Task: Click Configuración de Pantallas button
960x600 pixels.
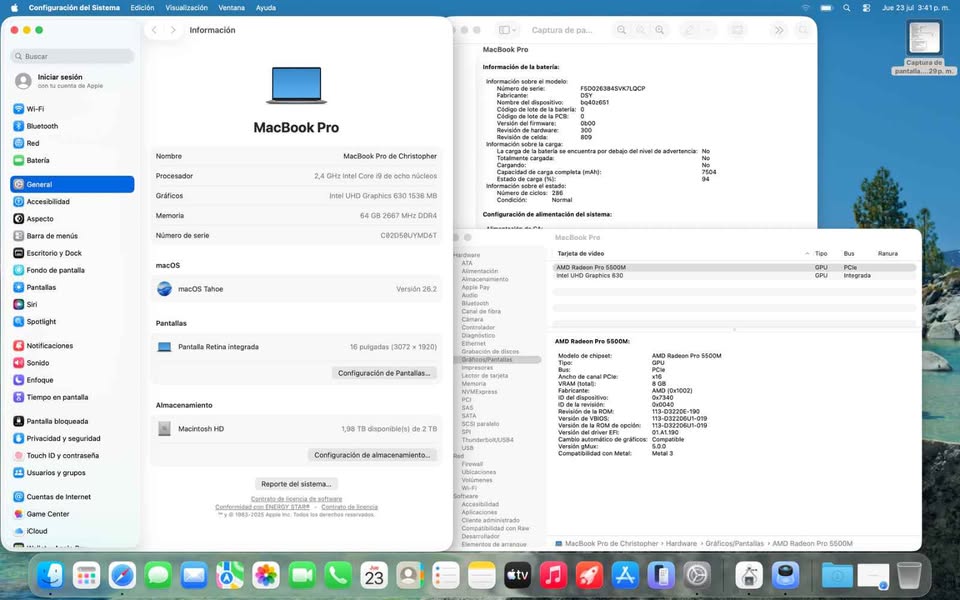Action: click(384, 373)
